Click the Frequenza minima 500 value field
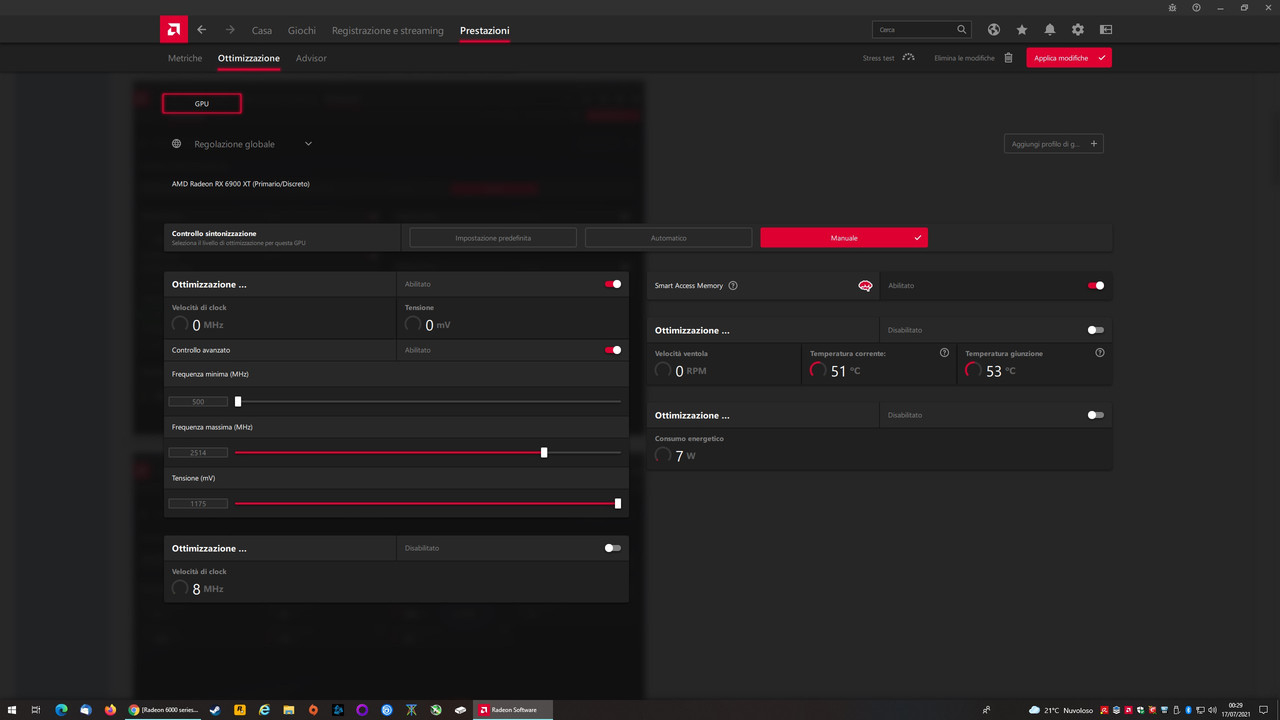 point(198,401)
